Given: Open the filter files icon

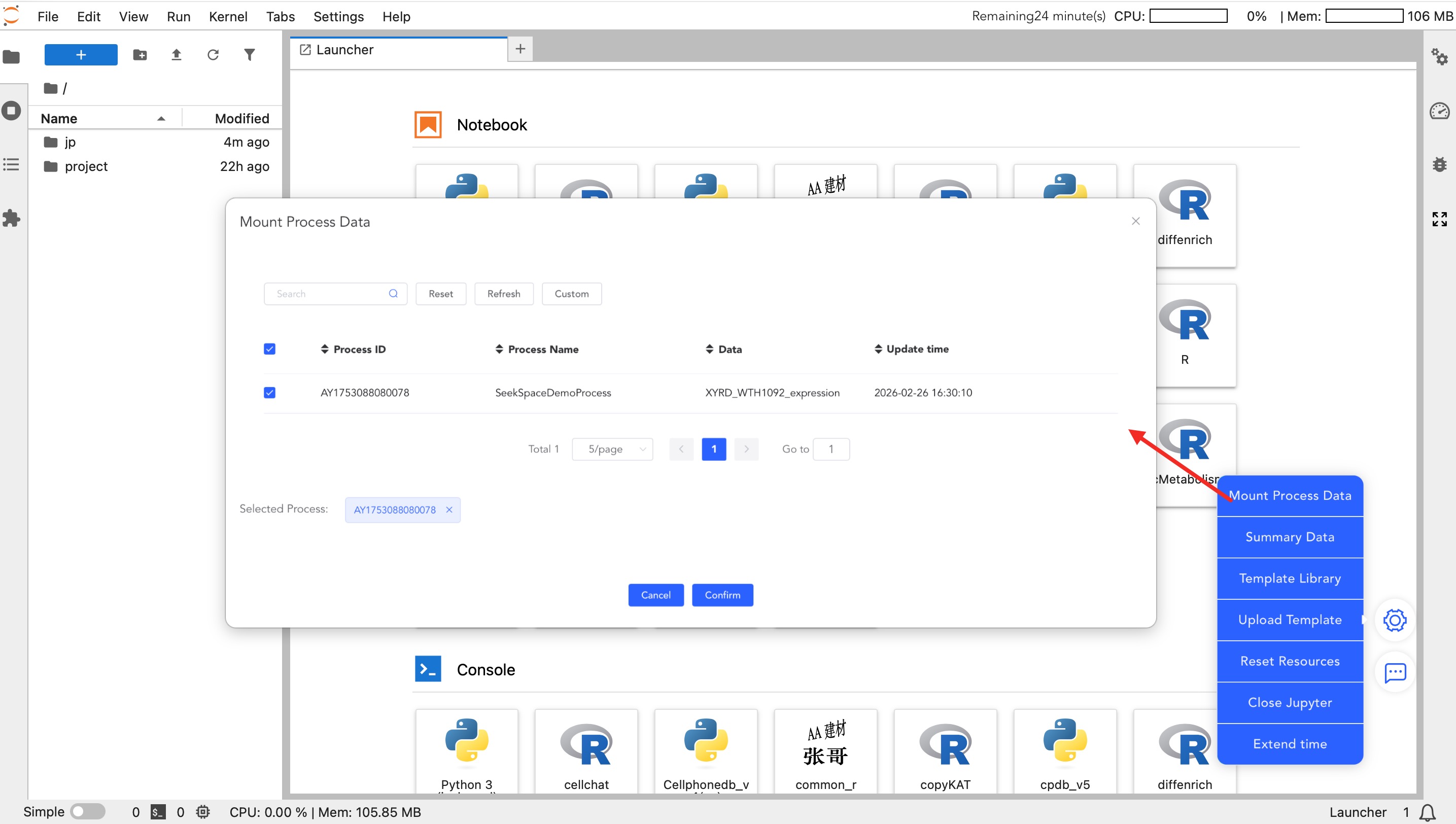Looking at the screenshot, I should (249, 55).
